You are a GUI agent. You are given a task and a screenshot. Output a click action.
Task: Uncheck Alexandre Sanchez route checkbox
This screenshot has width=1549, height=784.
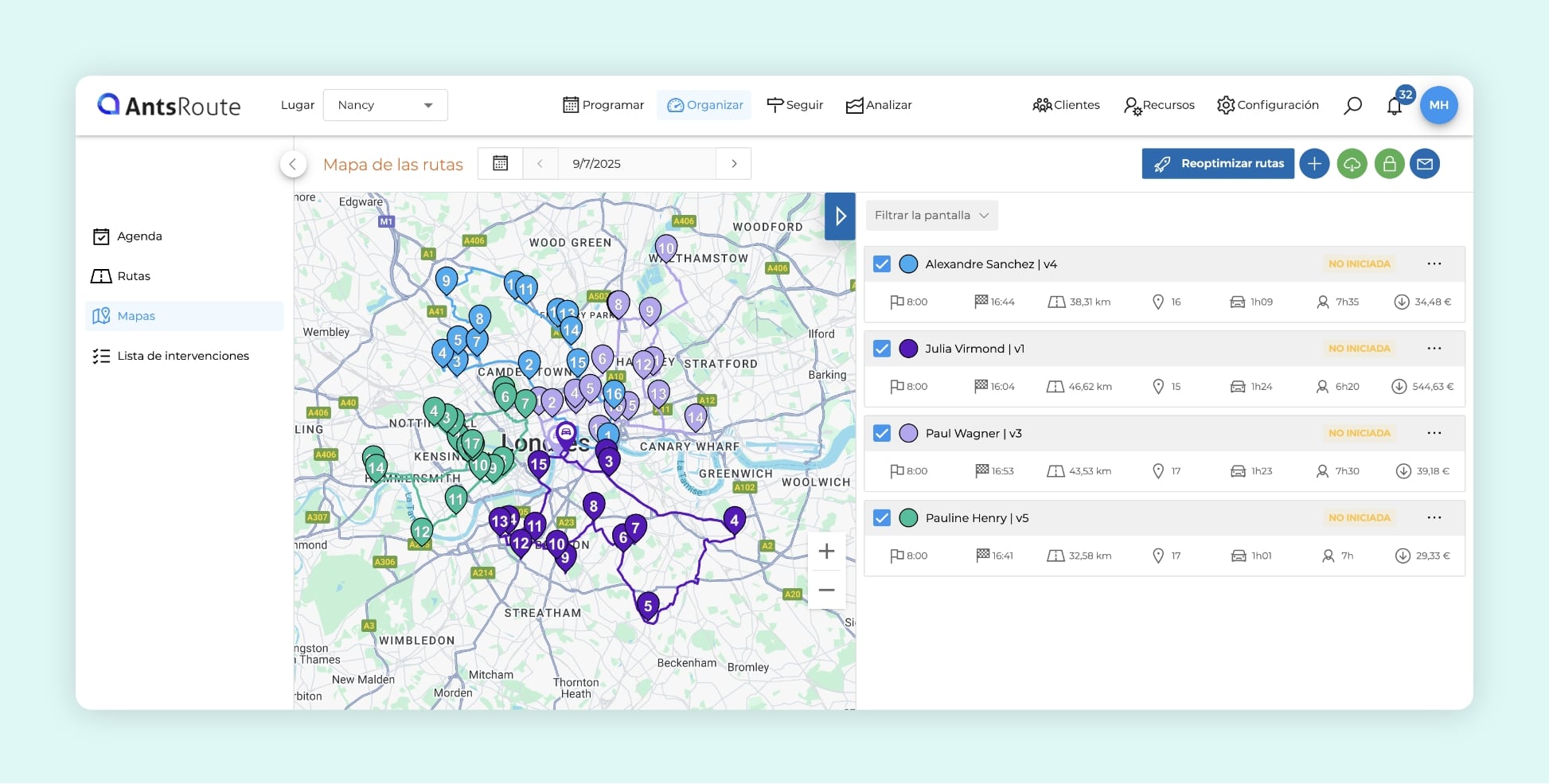882,264
